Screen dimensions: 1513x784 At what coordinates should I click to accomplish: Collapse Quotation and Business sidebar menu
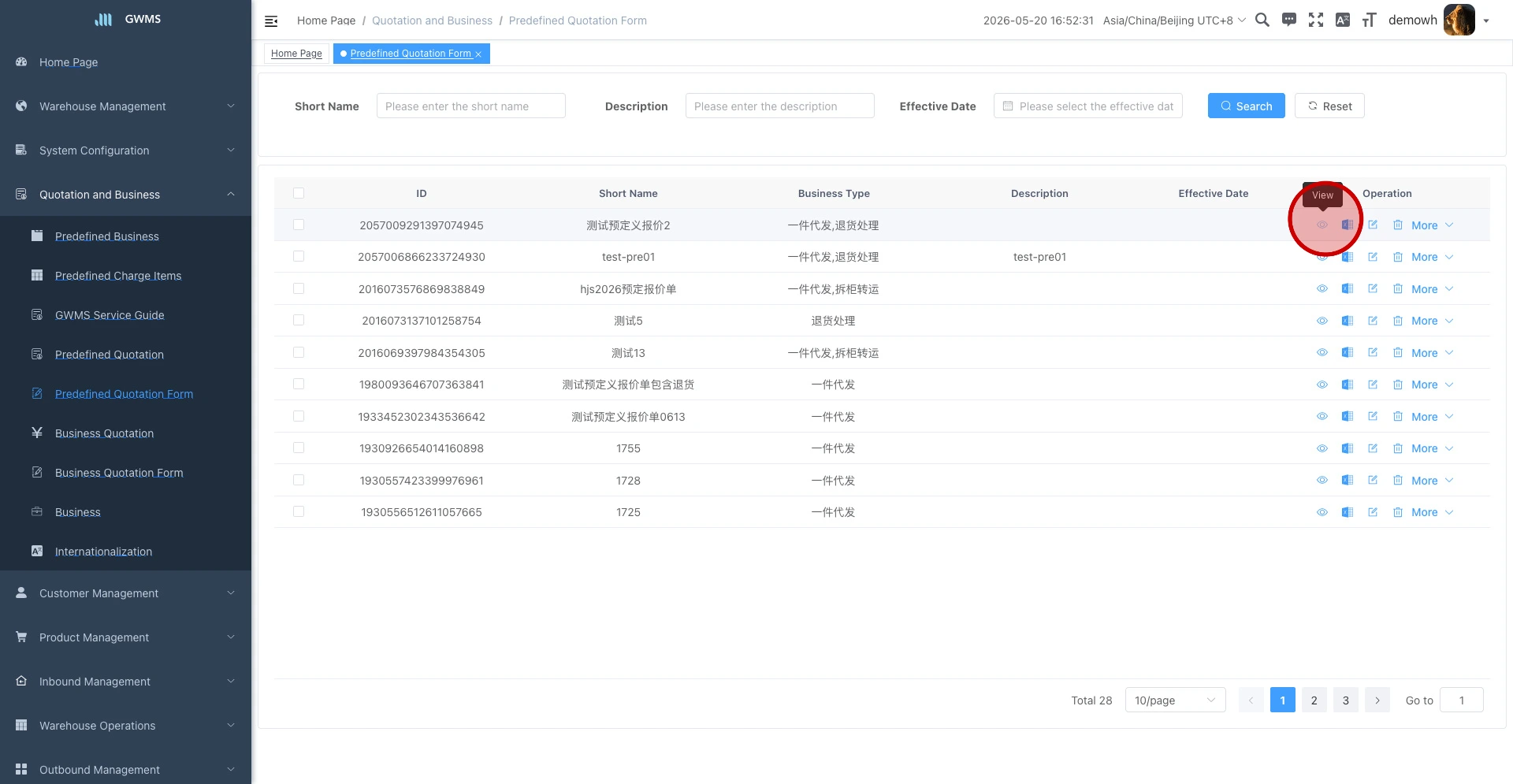(x=126, y=195)
